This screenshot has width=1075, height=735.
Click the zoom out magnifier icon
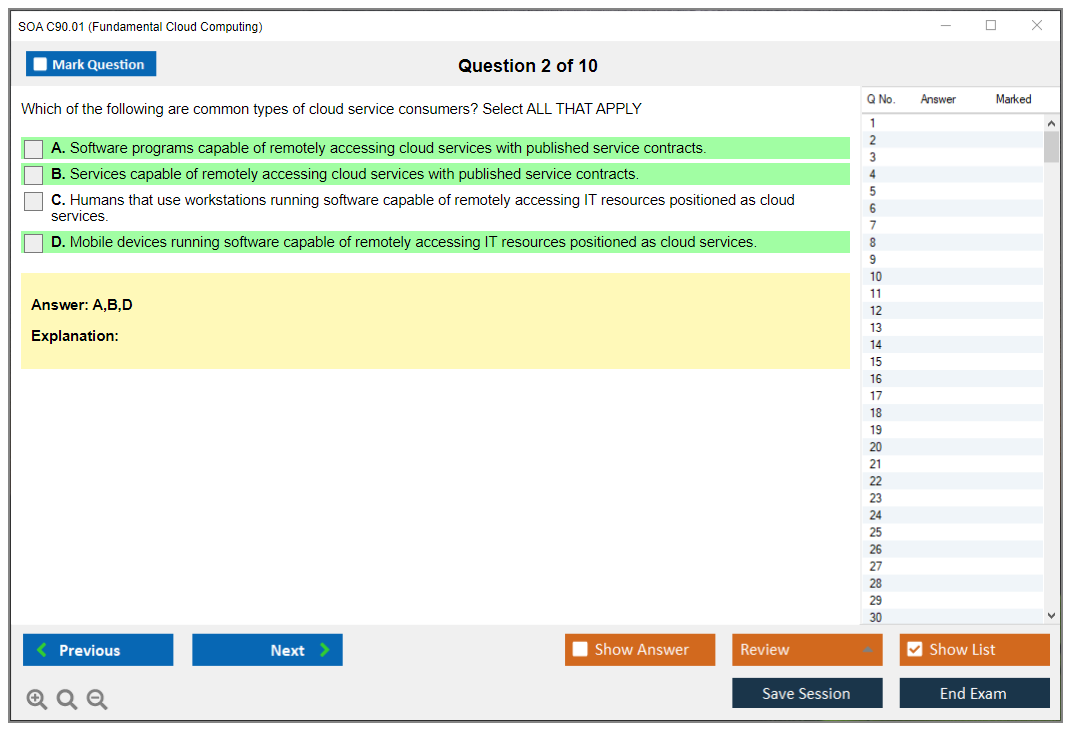click(x=97, y=699)
